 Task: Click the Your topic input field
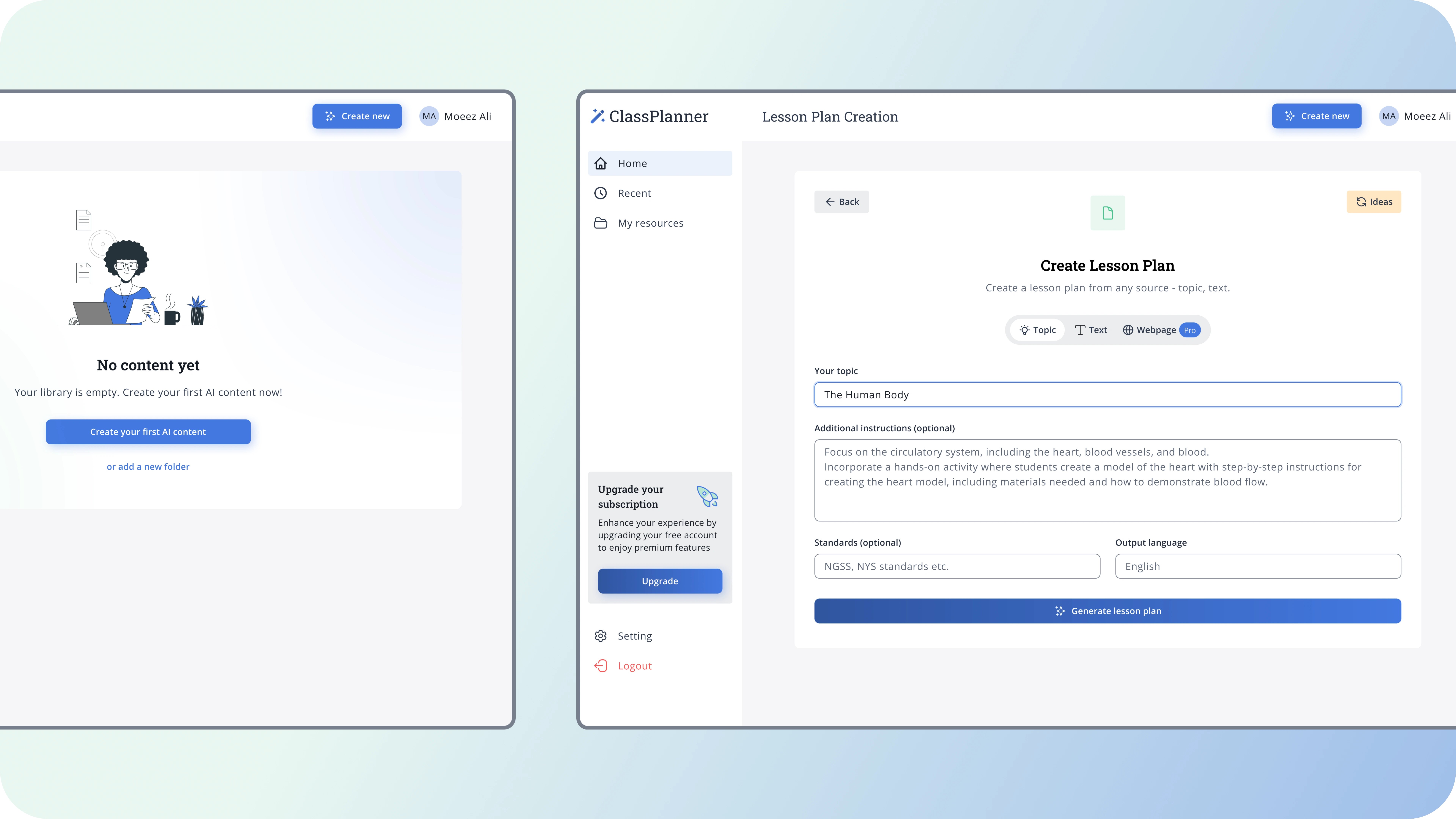pos(1108,395)
